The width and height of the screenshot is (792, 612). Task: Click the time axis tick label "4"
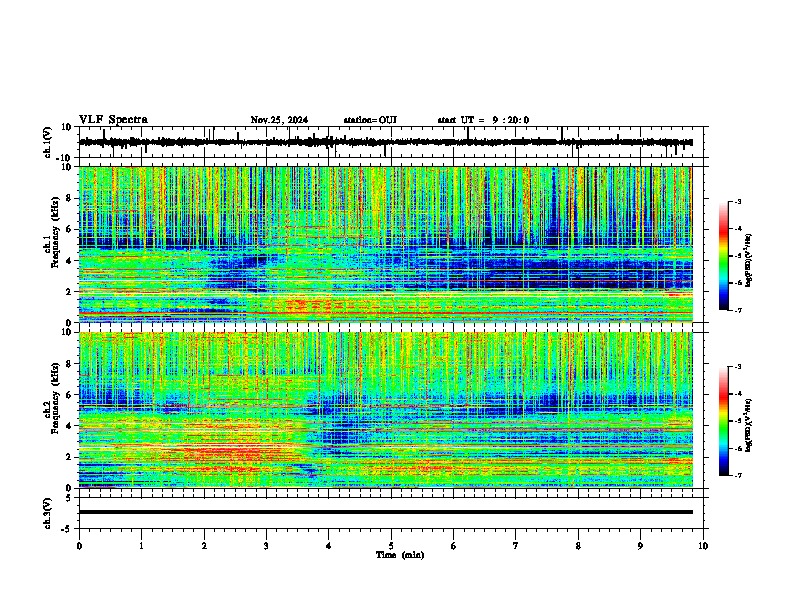point(329,546)
